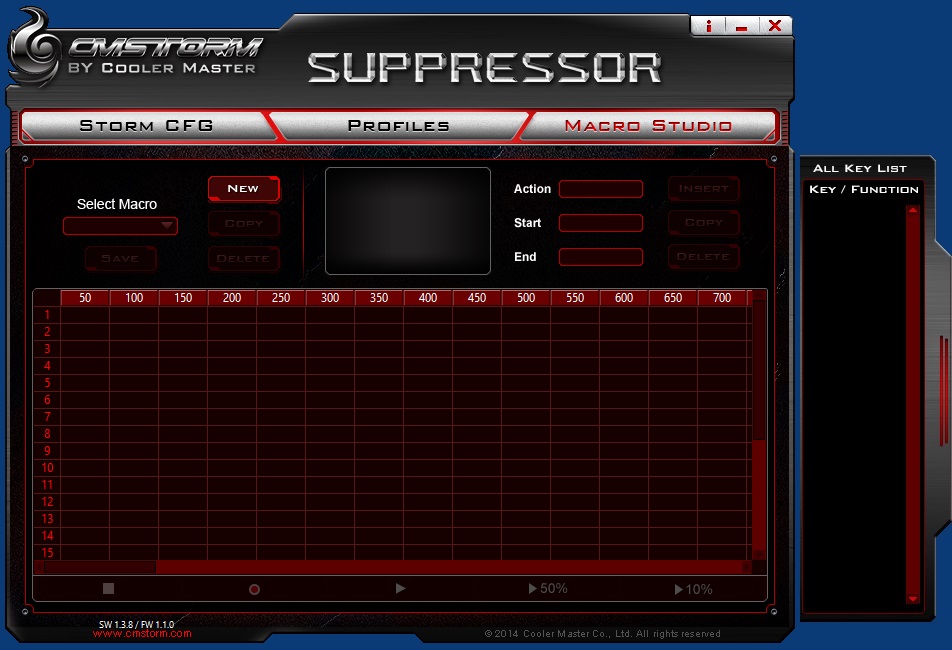
Task: Click the 250 ms timeline column header
Action: pyautogui.click(x=281, y=298)
